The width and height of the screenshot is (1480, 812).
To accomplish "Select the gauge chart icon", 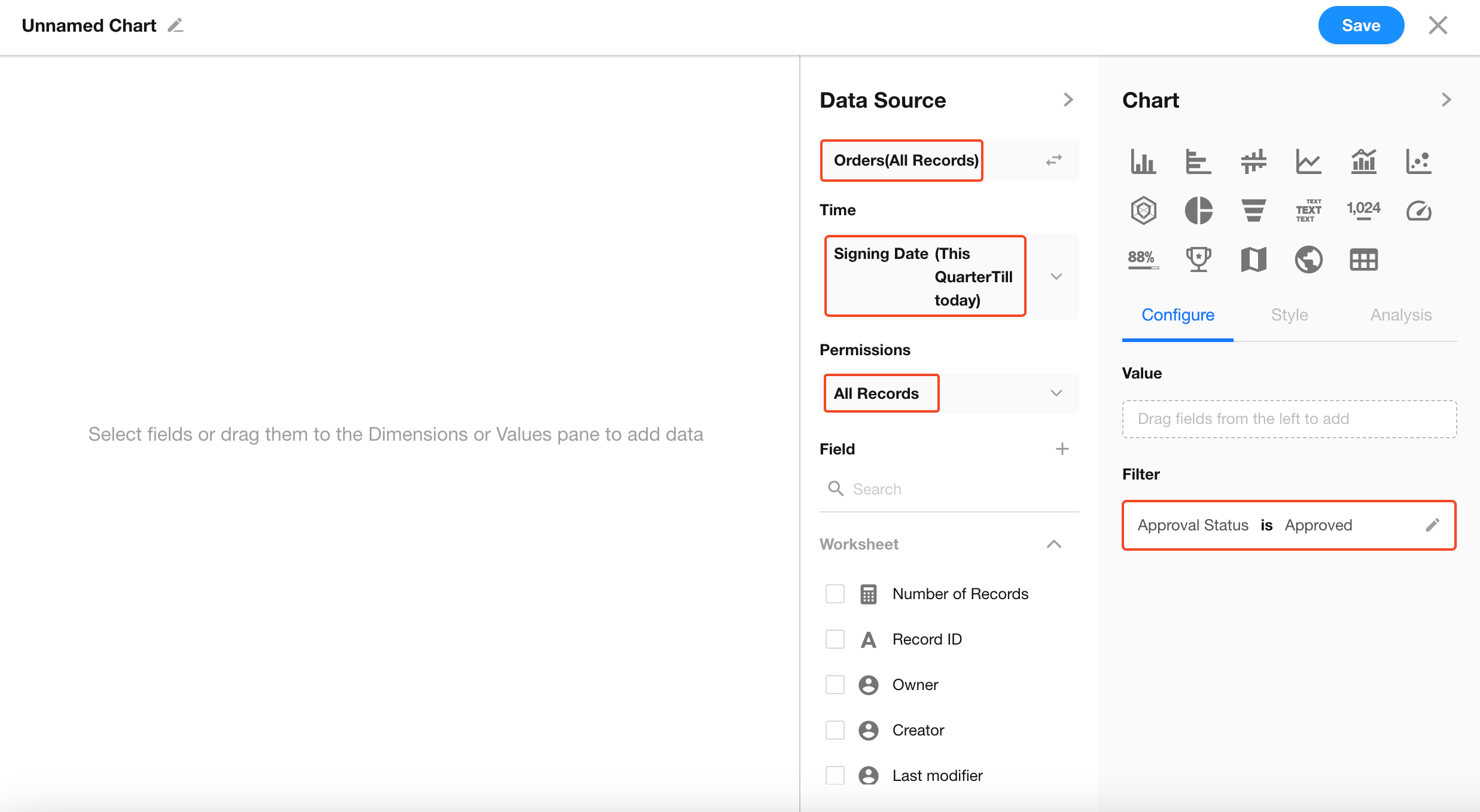I will 1418,210.
